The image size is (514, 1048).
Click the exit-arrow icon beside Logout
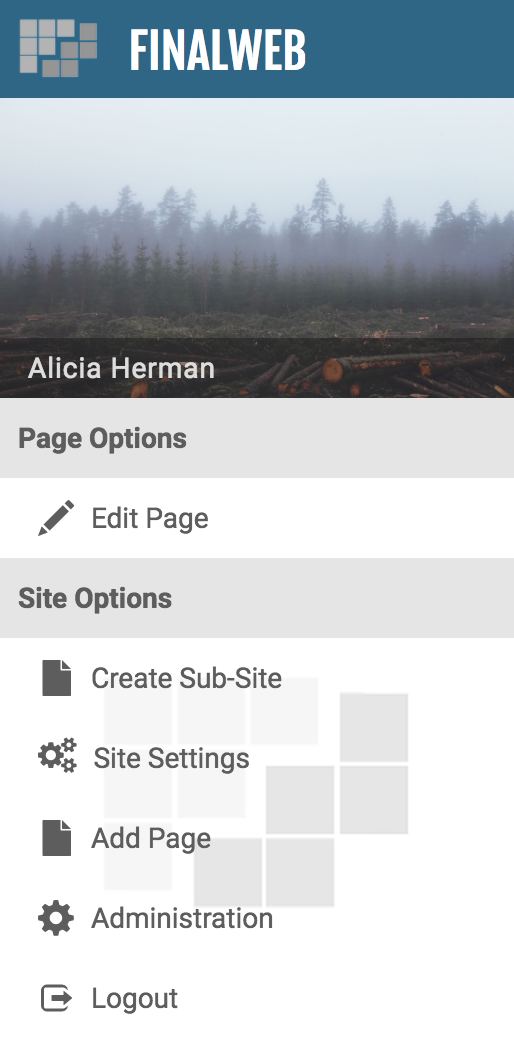pos(56,999)
